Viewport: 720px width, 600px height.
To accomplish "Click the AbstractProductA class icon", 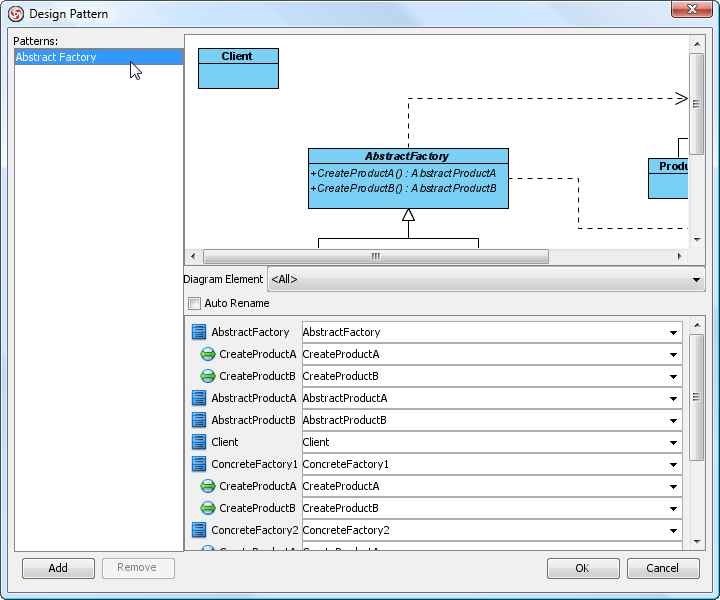I will [199, 398].
